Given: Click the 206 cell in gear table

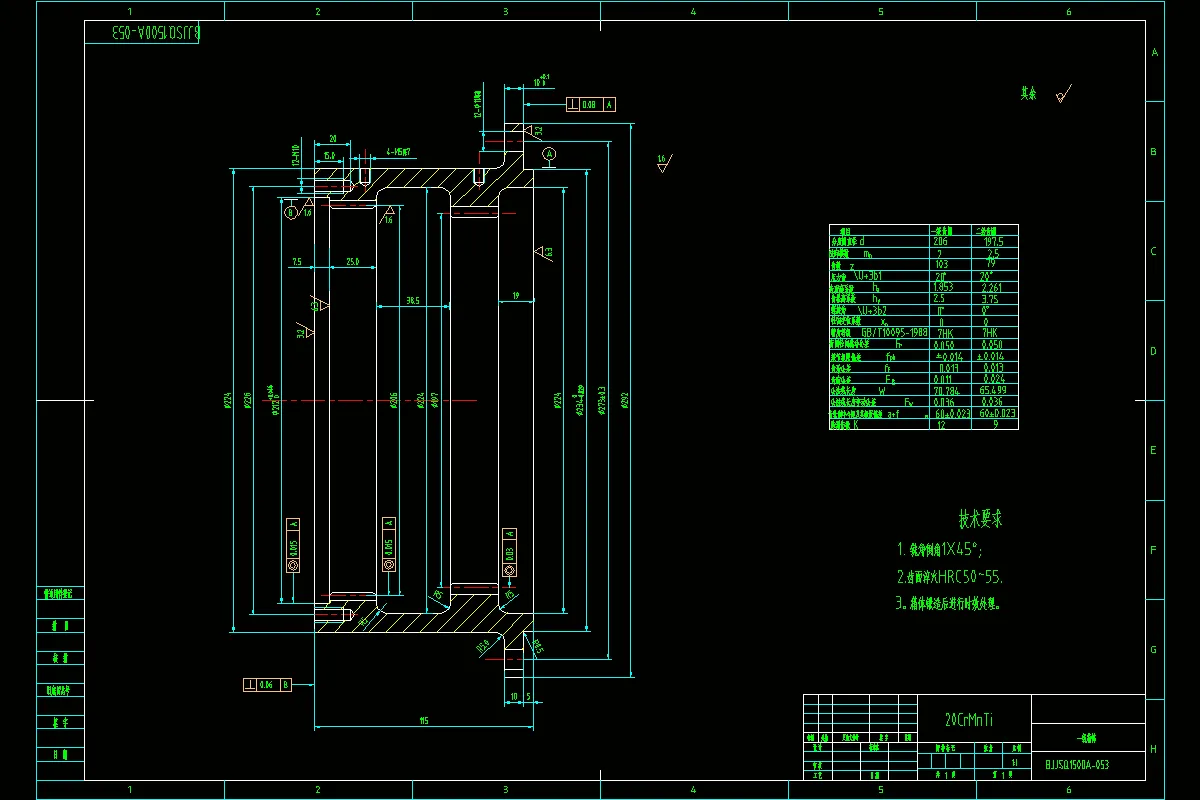Looking at the screenshot, I should (940, 241).
